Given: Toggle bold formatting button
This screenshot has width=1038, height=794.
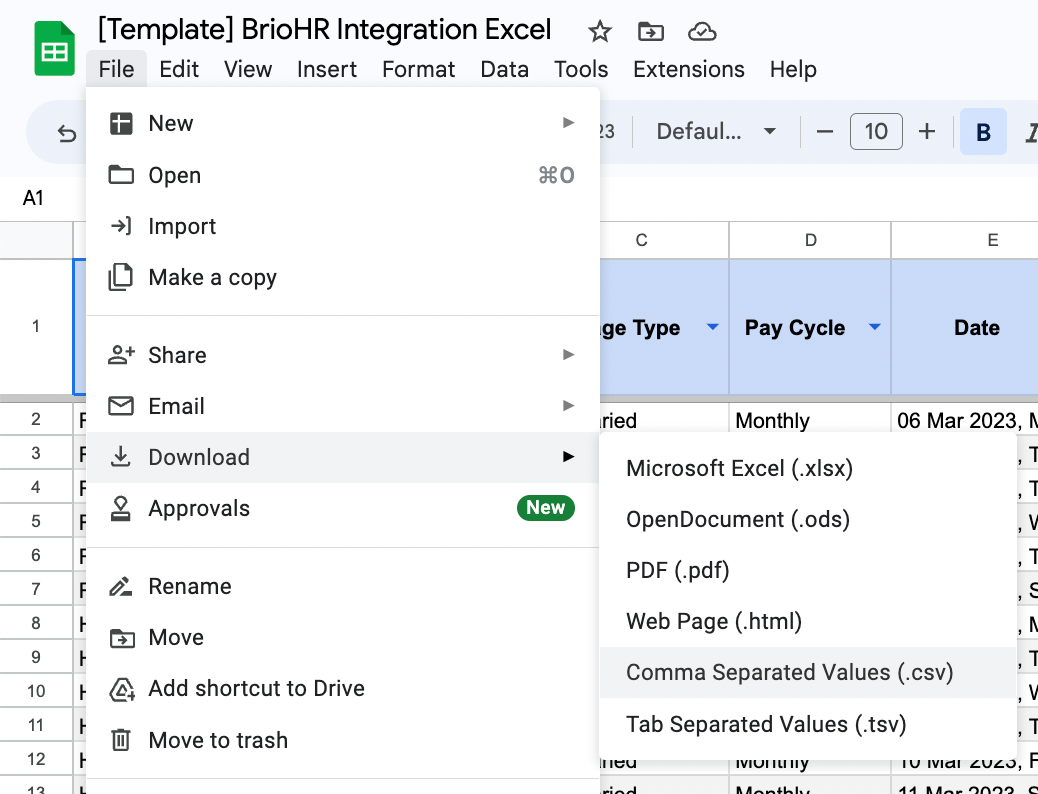Looking at the screenshot, I should (983, 132).
